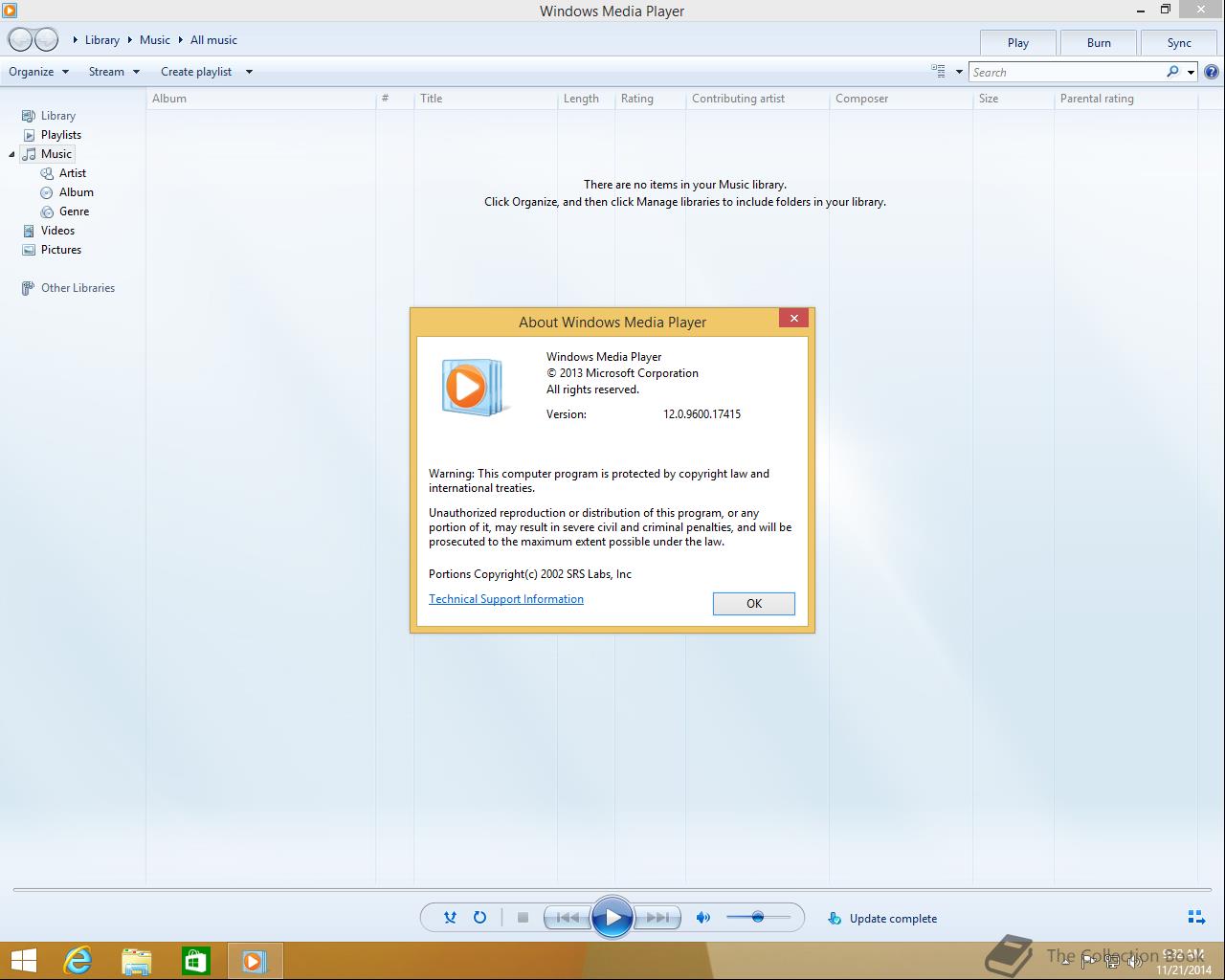Switch to the Burn tab

pyautogui.click(x=1099, y=43)
